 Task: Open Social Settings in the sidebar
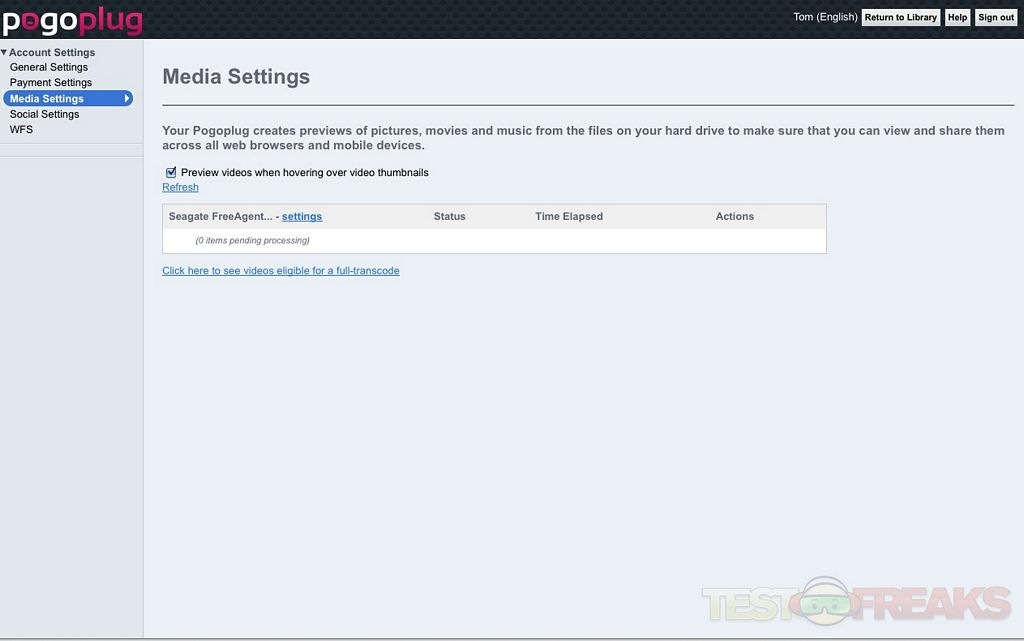click(45, 114)
